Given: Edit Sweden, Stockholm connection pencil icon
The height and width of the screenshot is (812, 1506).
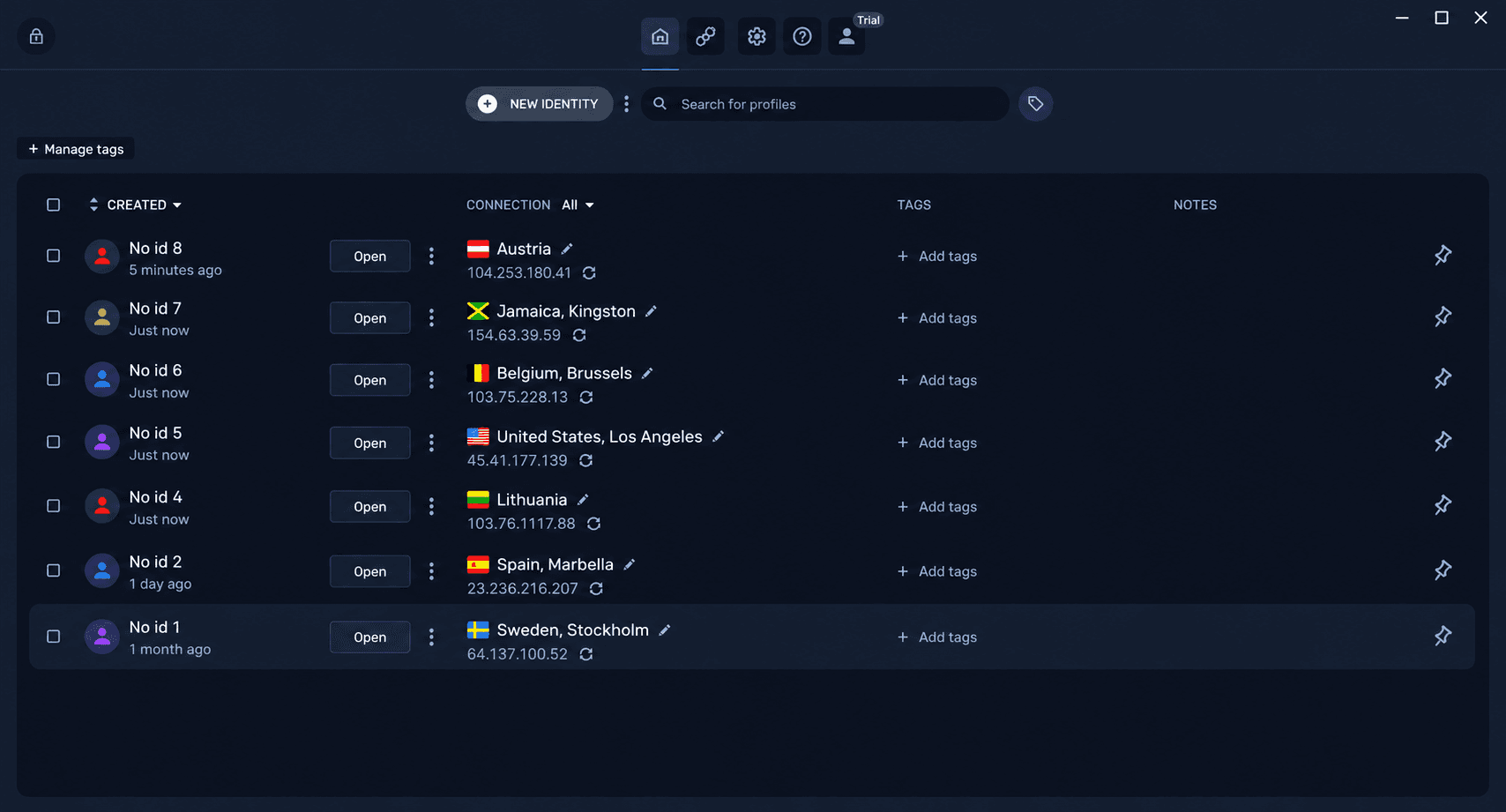Looking at the screenshot, I should pos(665,630).
